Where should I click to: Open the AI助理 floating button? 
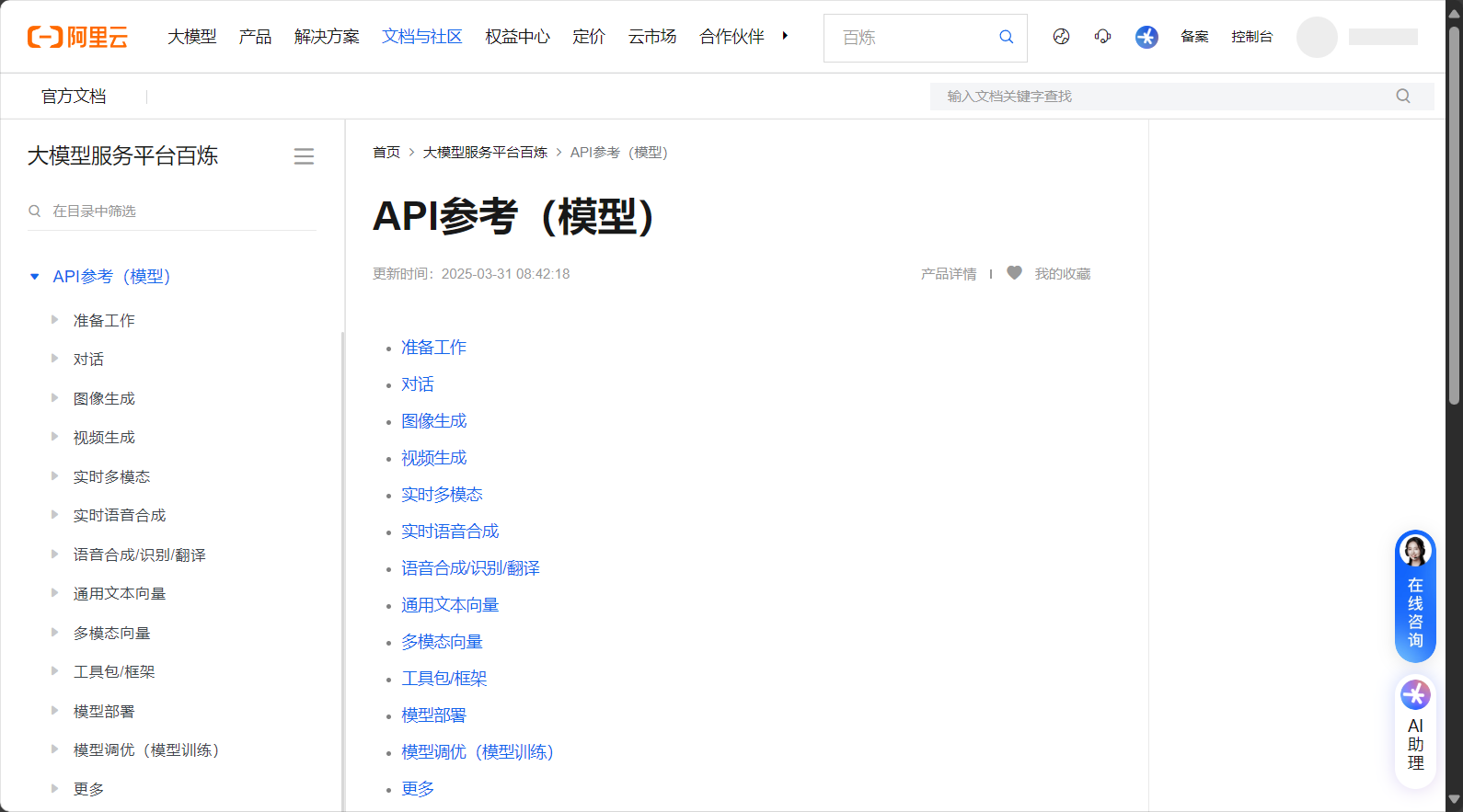click(x=1415, y=733)
